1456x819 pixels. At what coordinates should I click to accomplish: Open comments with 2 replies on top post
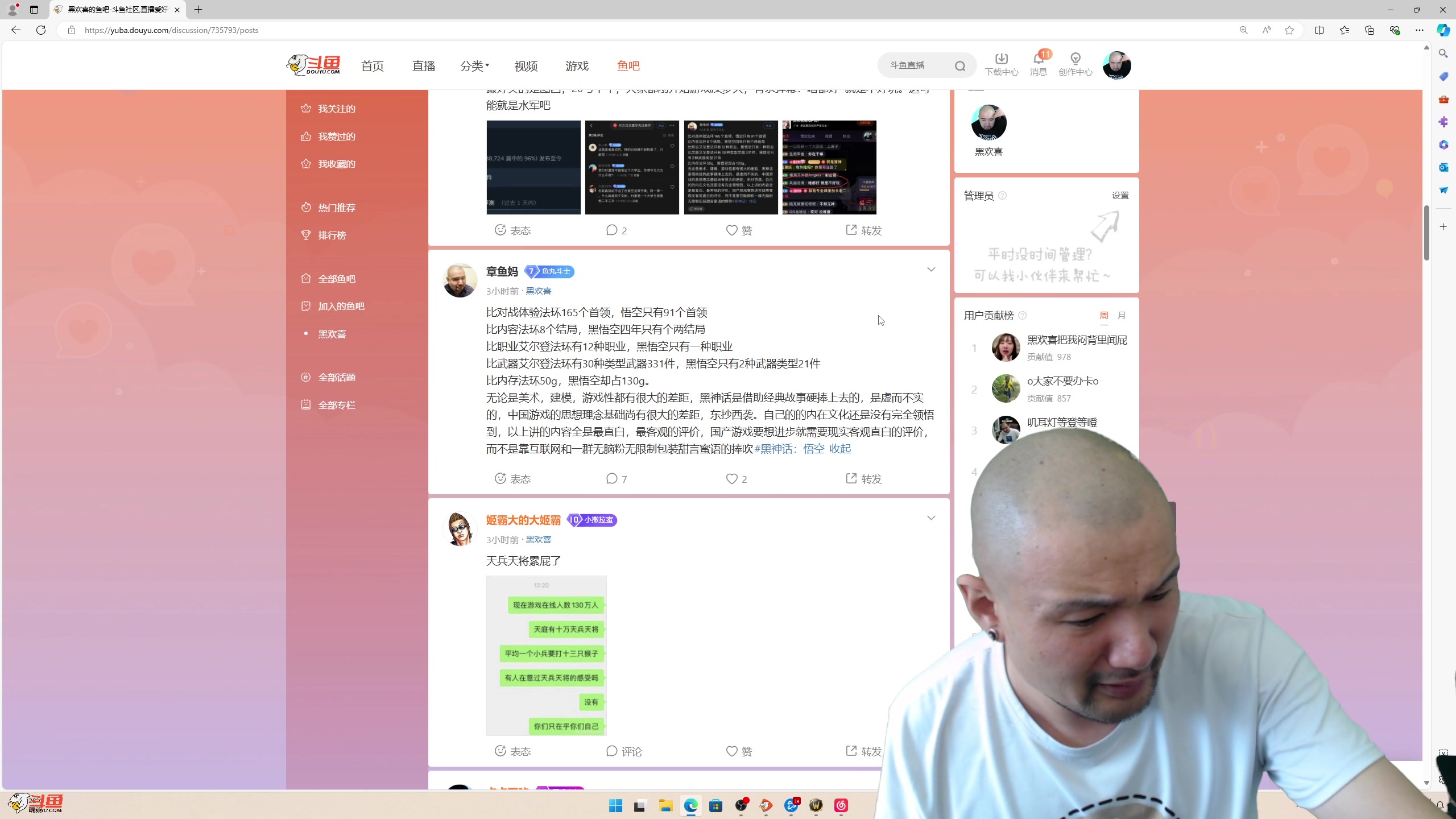[x=617, y=230]
